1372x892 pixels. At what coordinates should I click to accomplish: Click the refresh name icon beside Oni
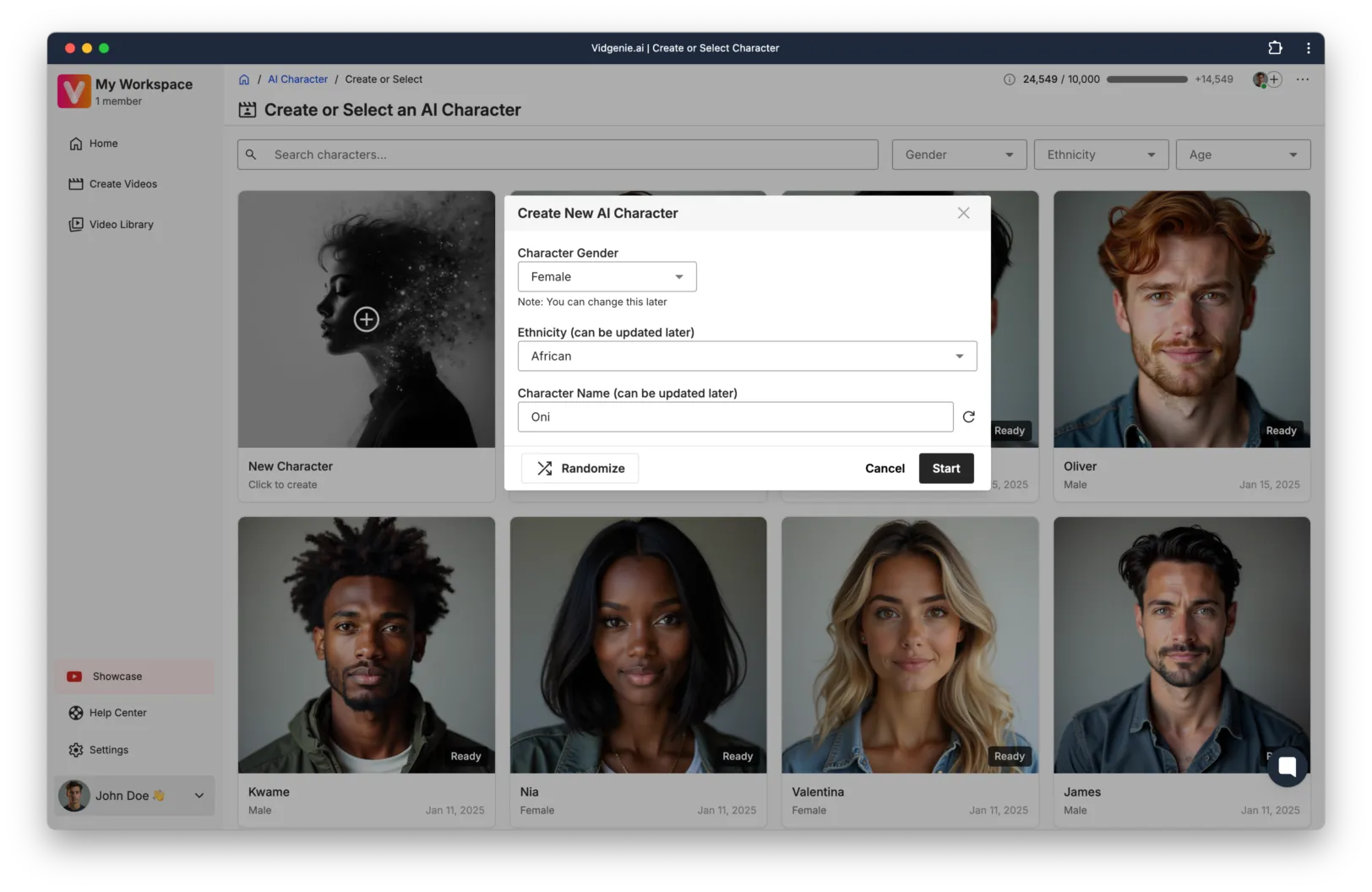point(968,416)
